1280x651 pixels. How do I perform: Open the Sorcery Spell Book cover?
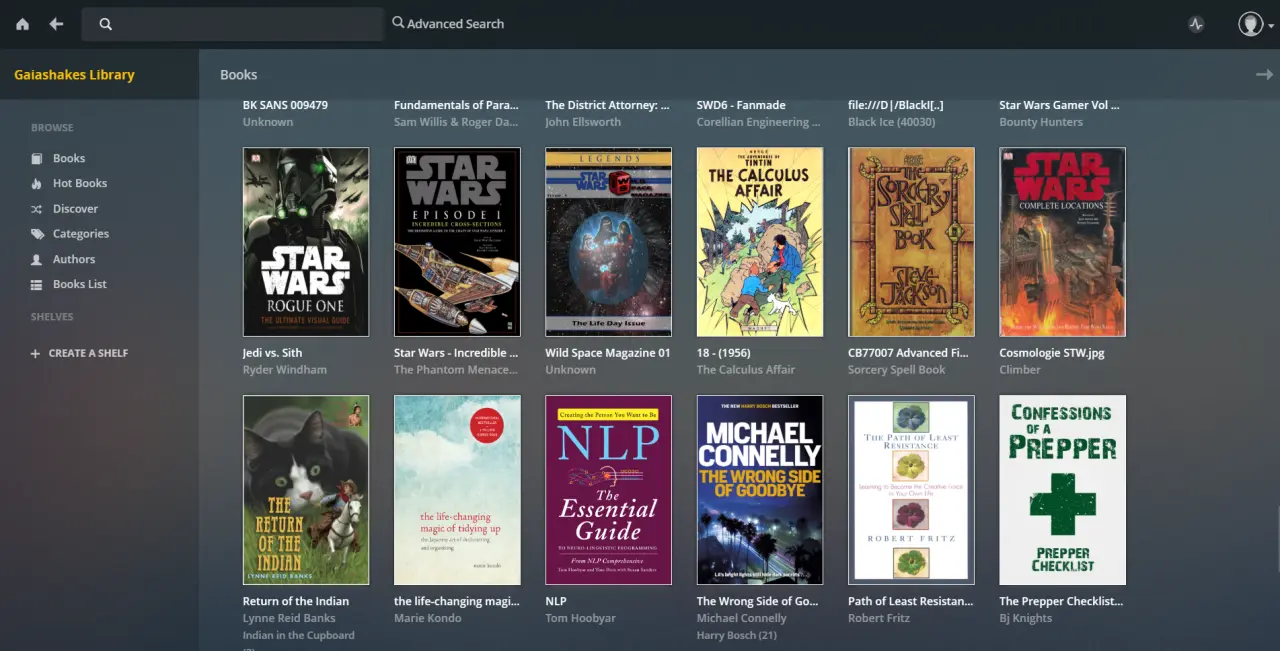coord(911,242)
